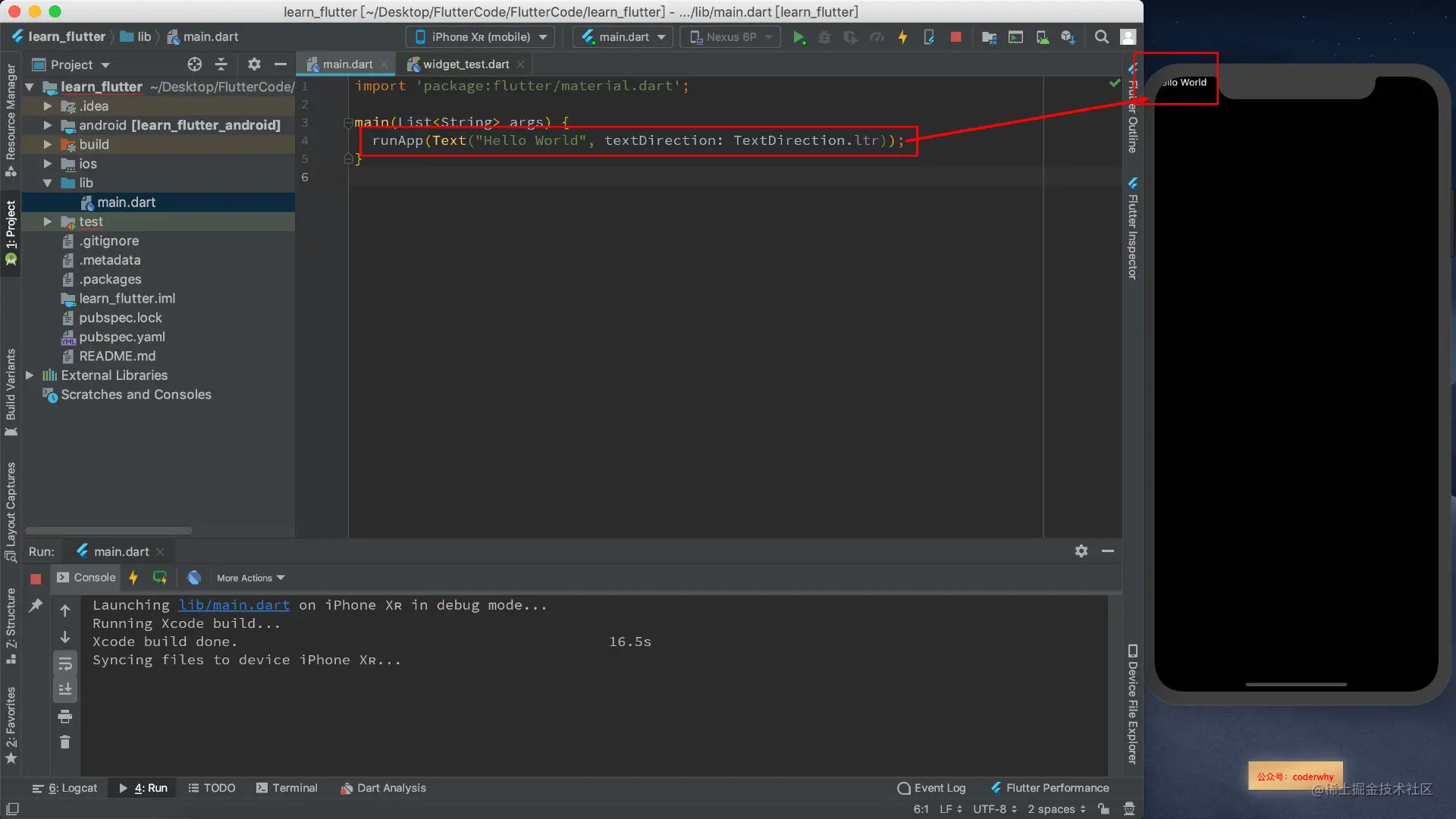
Task: Click the red Stop button in top toolbar
Action: [955, 37]
